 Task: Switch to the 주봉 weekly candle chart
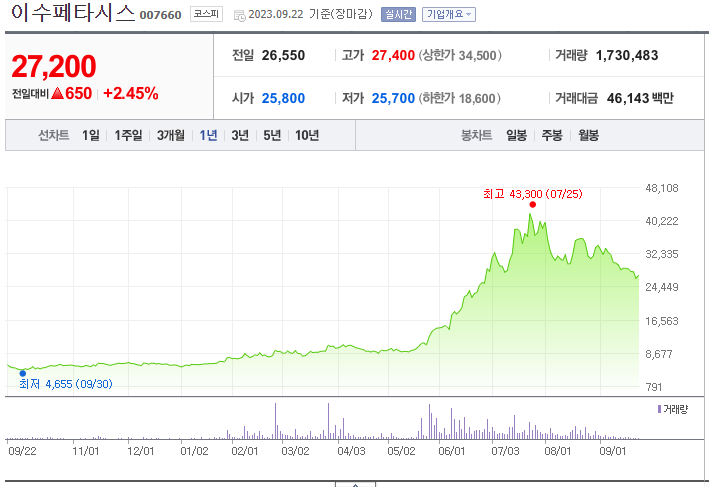(552, 135)
